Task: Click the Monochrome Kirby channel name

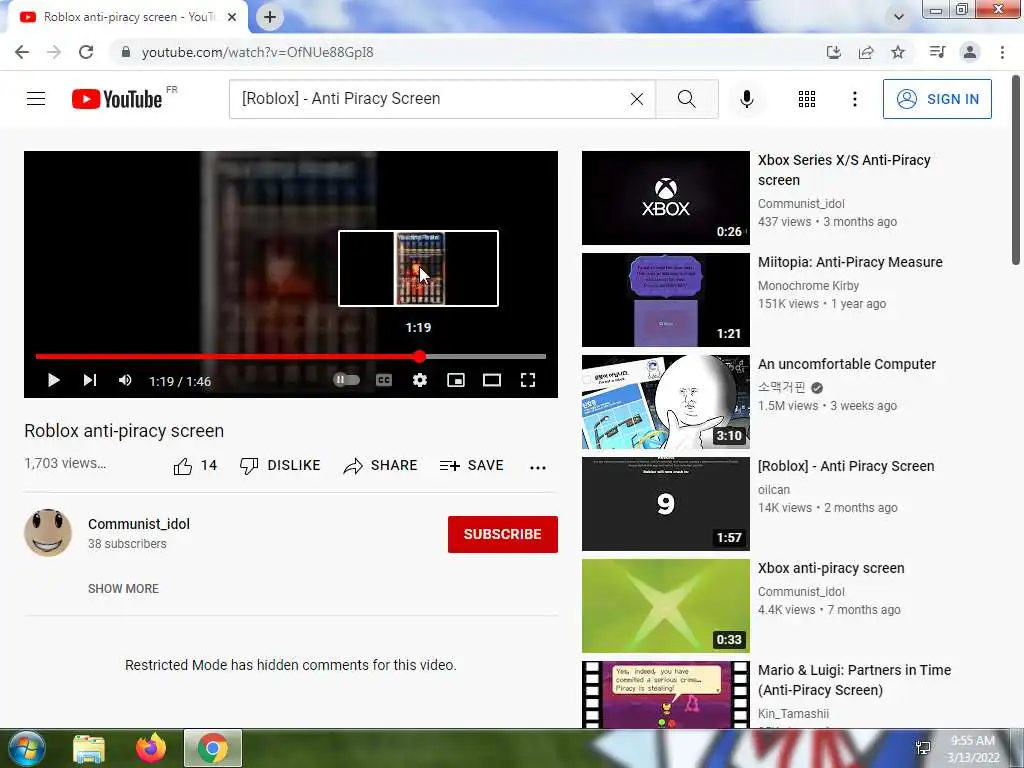Action: [x=808, y=285]
